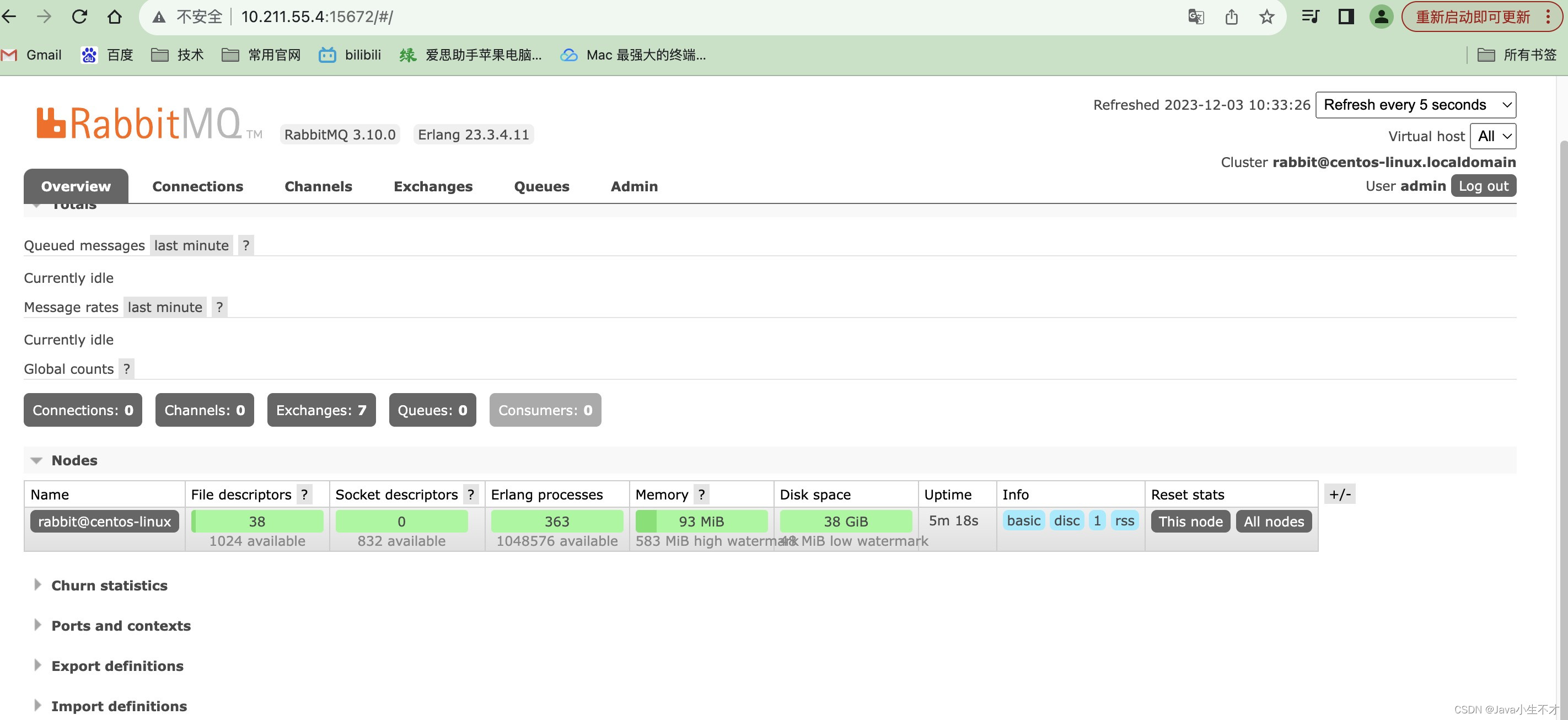1568x720 pixels.
Task: Click the help icon next to Message rates
Action: (x=220, y=307)
